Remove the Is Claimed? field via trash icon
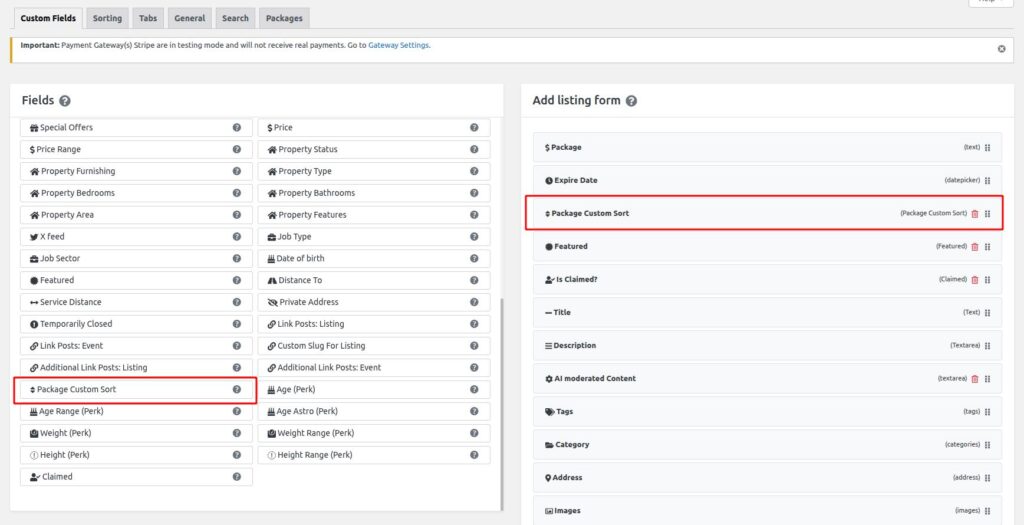This screenshot has width=1024, height=525. (x=975, y=280)
